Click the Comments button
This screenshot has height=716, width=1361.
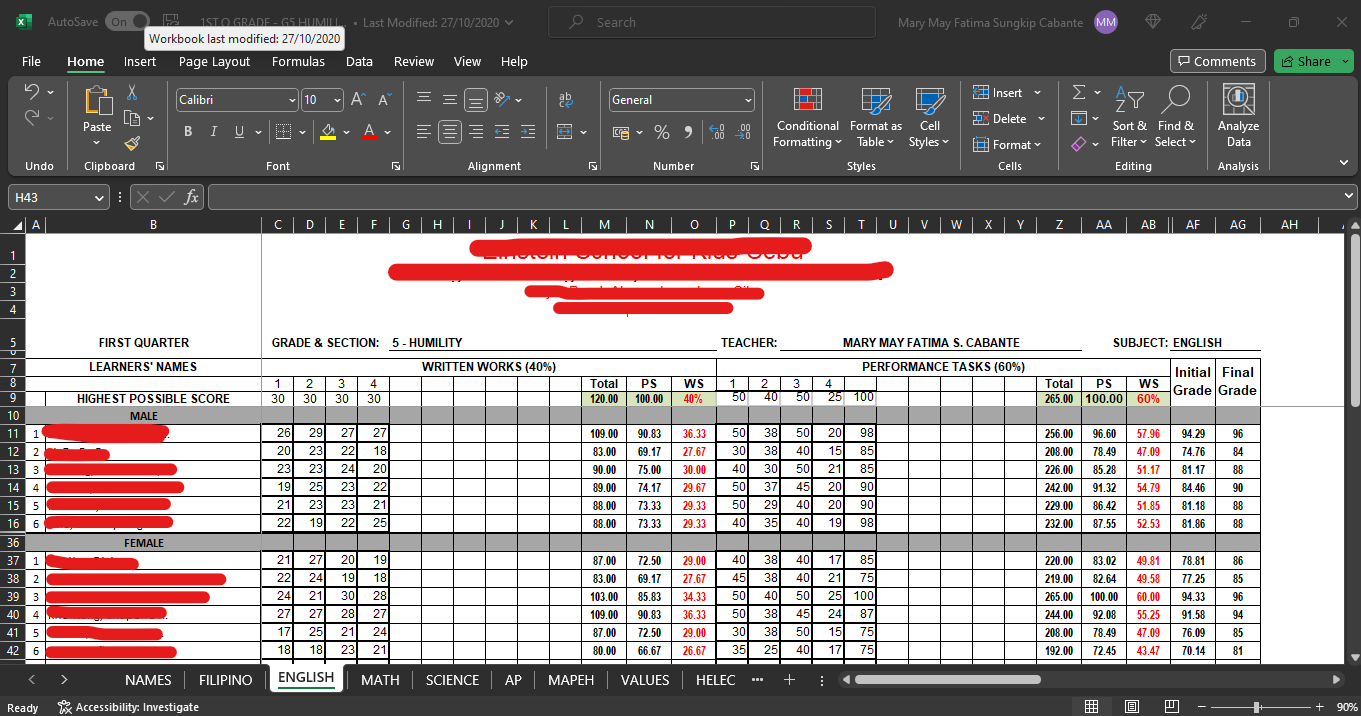tap(1217, 61)
